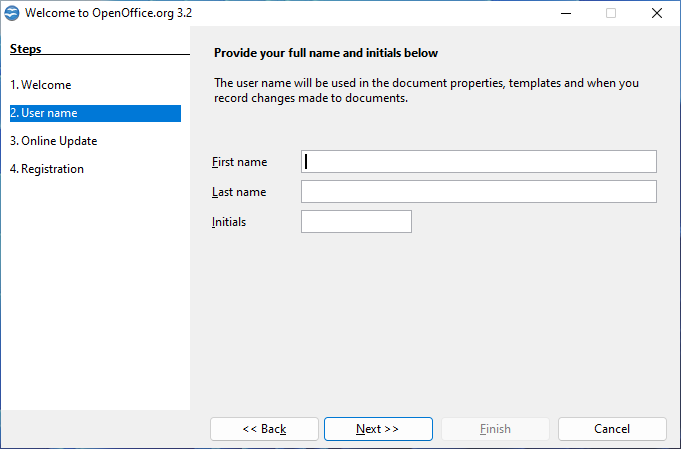The width and height of the screenshot is (681, 449).
Task: Click the 'Steps' heading
Action: (x=26, y=49)
